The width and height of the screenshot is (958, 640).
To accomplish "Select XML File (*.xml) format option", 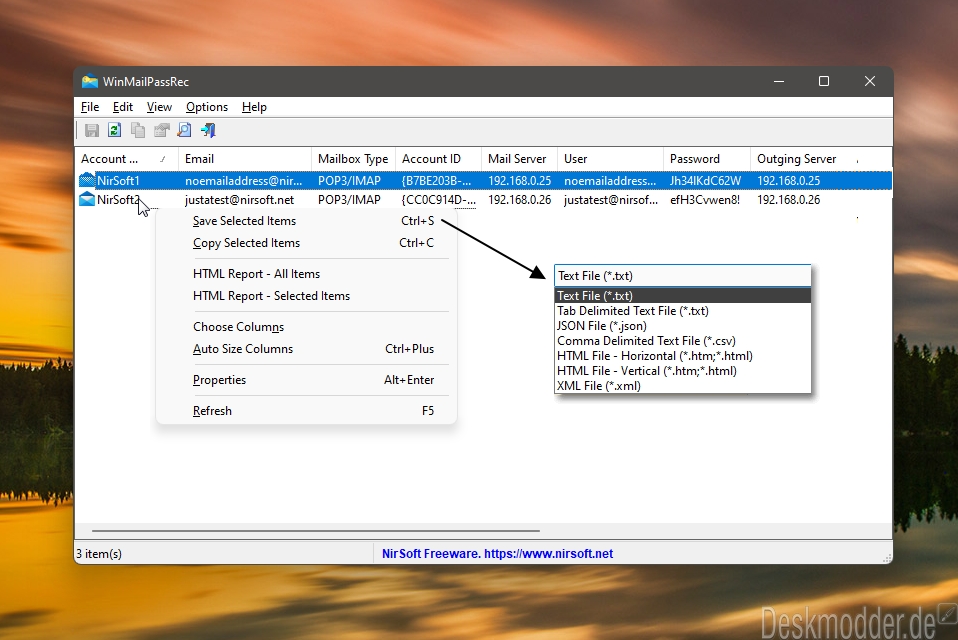I will click(598, 386).
